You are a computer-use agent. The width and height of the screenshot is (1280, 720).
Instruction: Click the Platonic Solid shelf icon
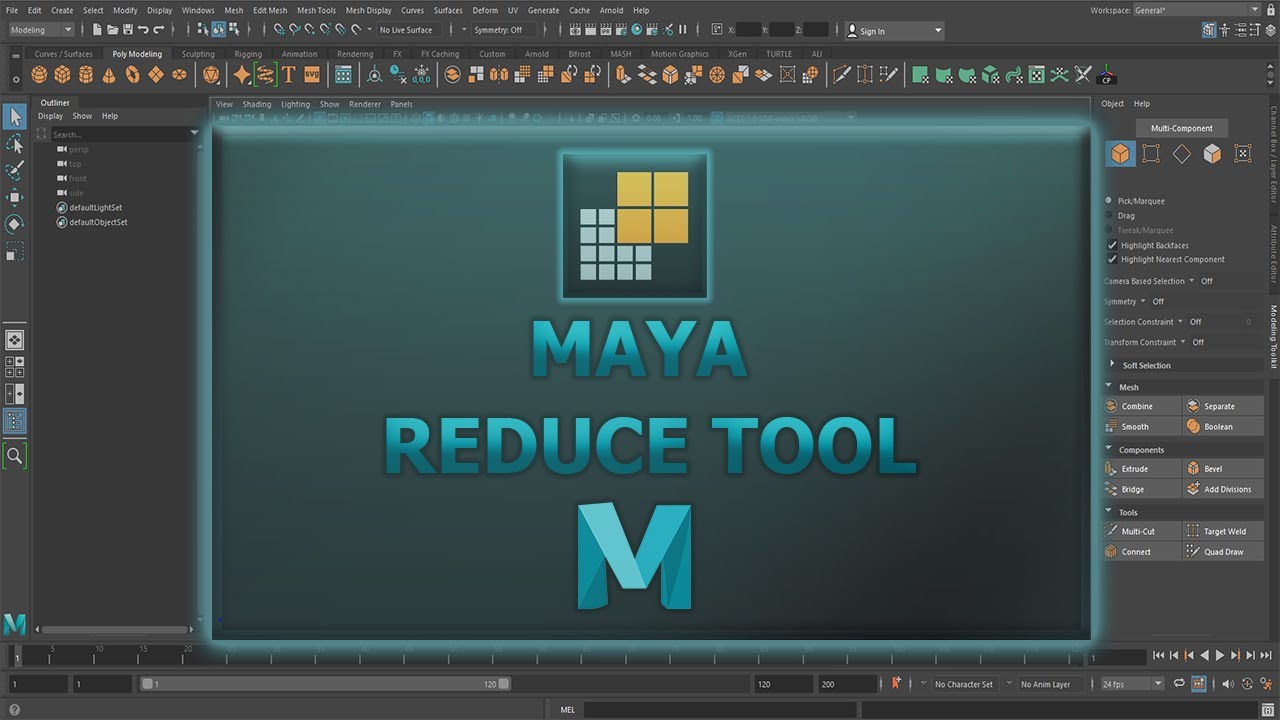pos(211,74)
